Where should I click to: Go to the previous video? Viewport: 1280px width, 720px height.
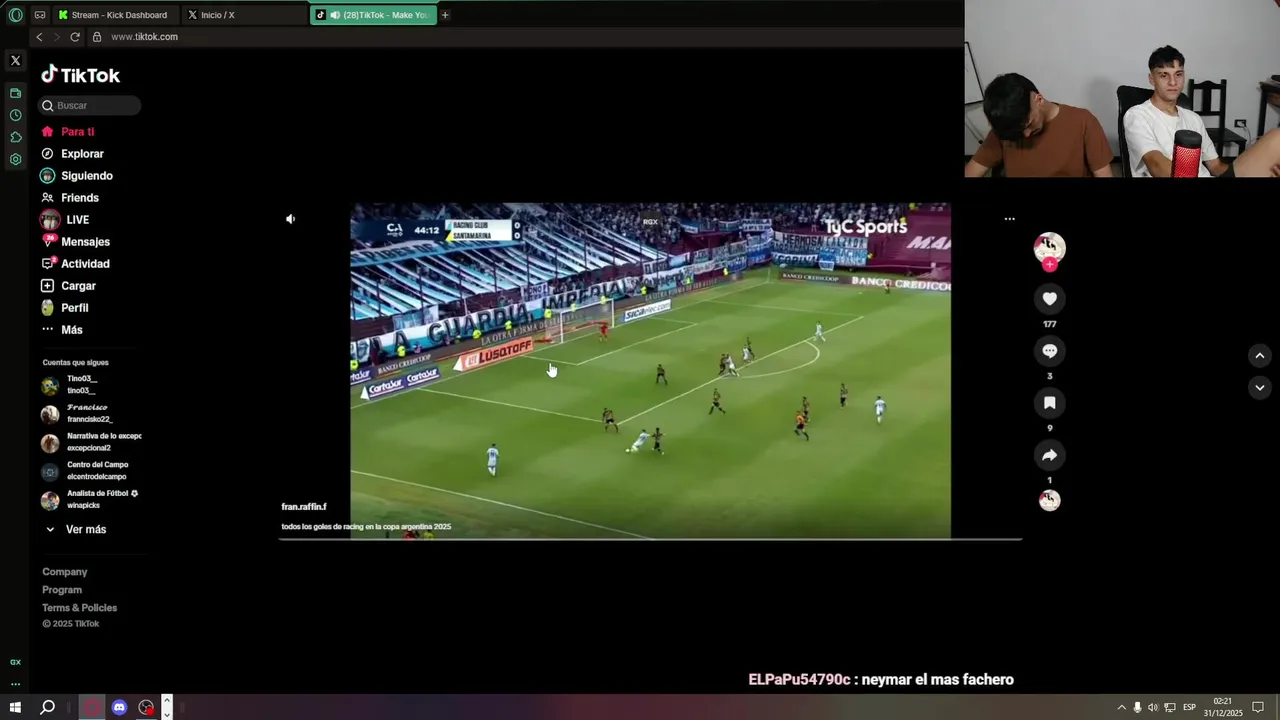(1259, 355)
